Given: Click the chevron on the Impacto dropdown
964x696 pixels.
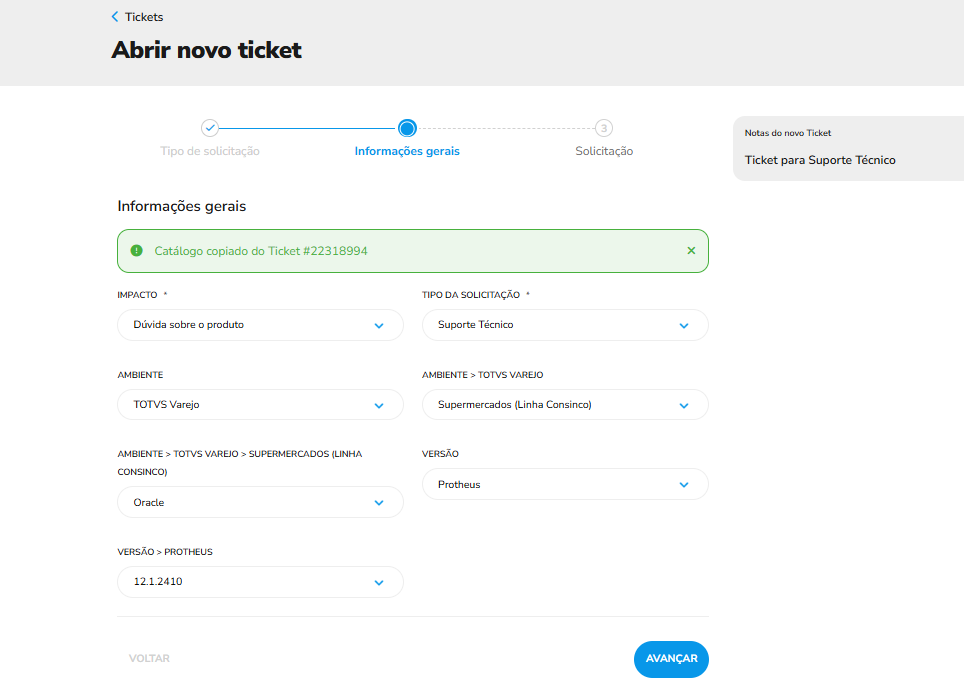Looking at the screenshot, I should coord(379,325).
